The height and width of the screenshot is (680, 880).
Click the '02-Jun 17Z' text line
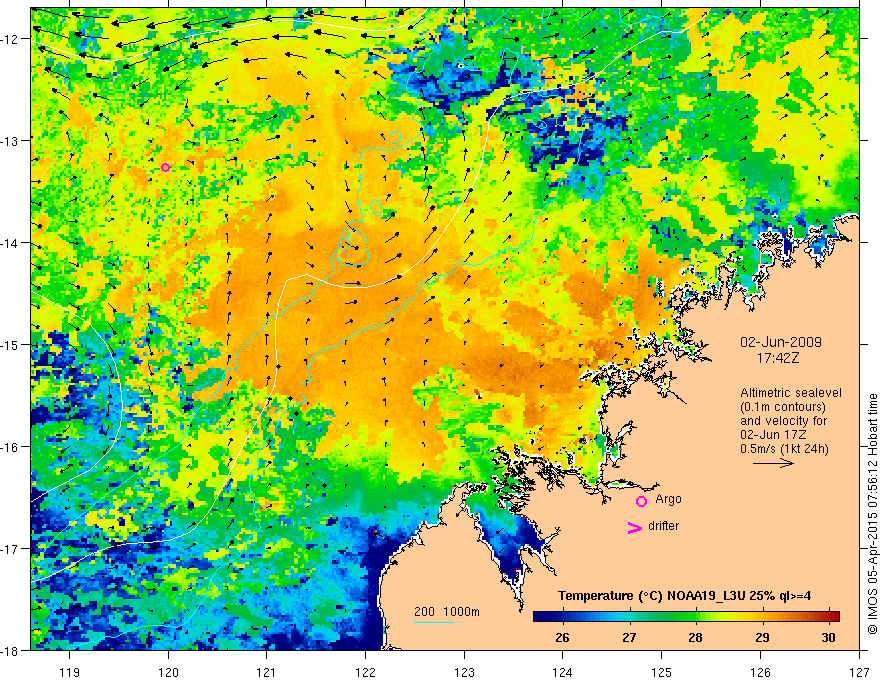click(x=775, y=435)
